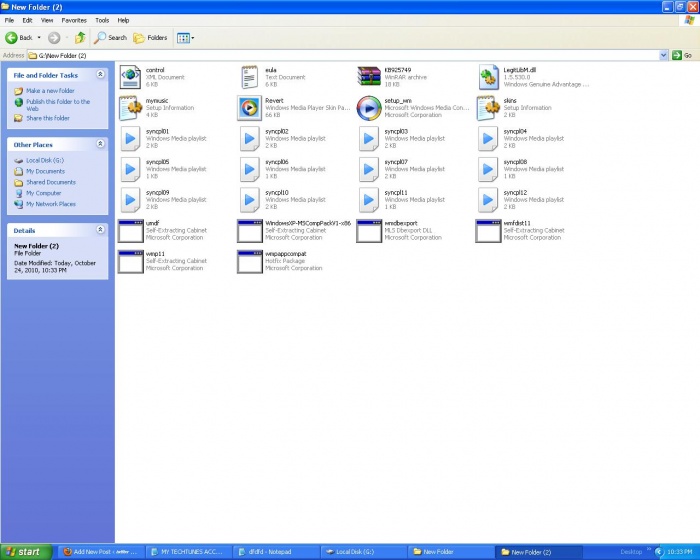This screenshot has width=700, height=560.
Task: Click the Up folder toolbar icon
Action: tap(80, 38)
